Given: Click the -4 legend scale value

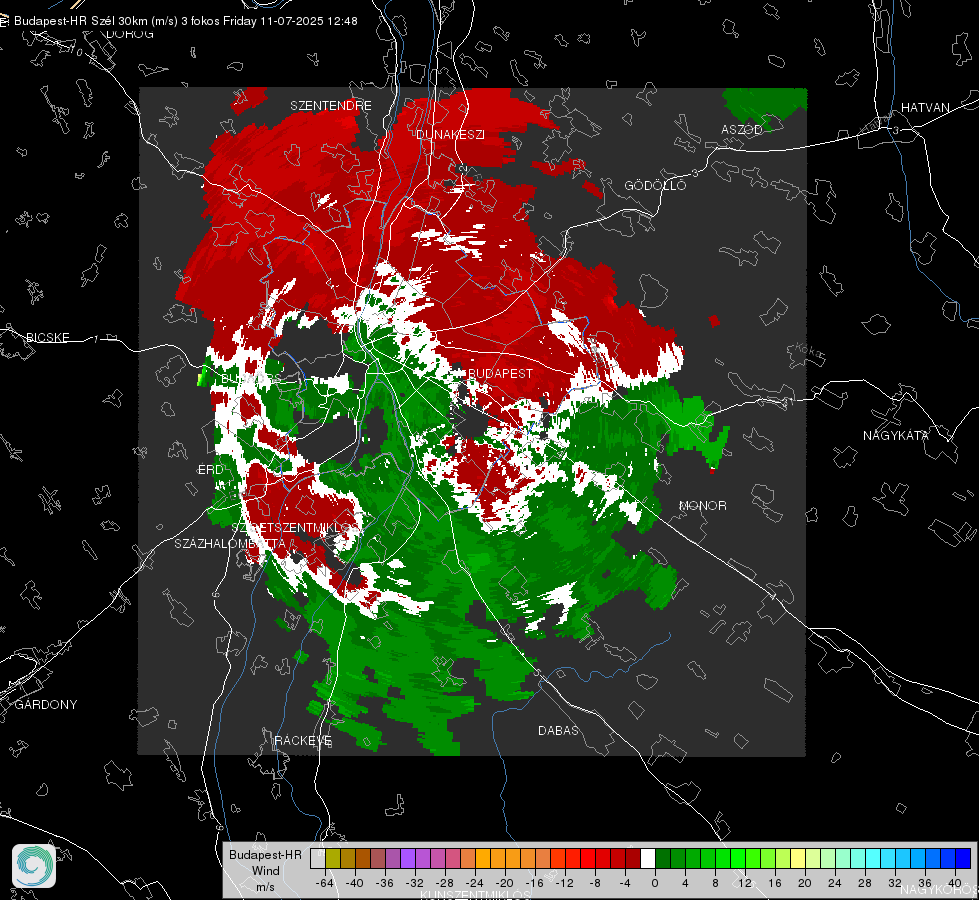Looking at the screenshot, I should click(625, 883).
